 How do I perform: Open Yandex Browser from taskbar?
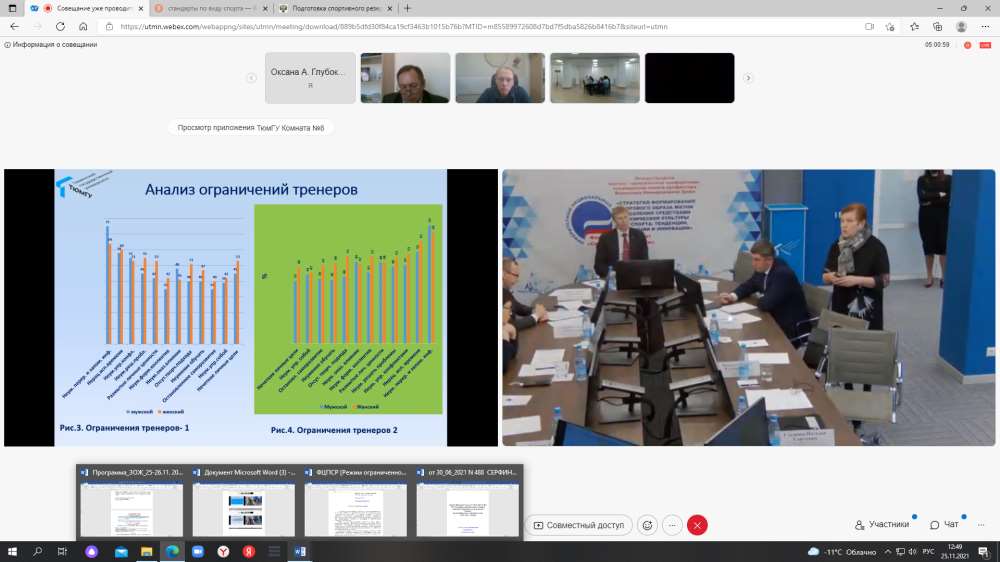point(223,552)
